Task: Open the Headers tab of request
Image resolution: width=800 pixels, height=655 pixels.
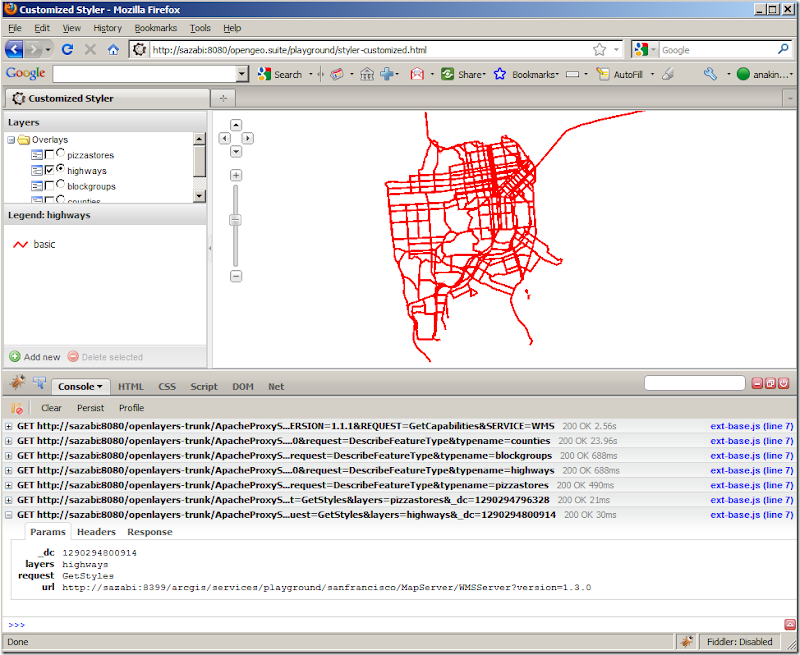Action: click(96, 532)
